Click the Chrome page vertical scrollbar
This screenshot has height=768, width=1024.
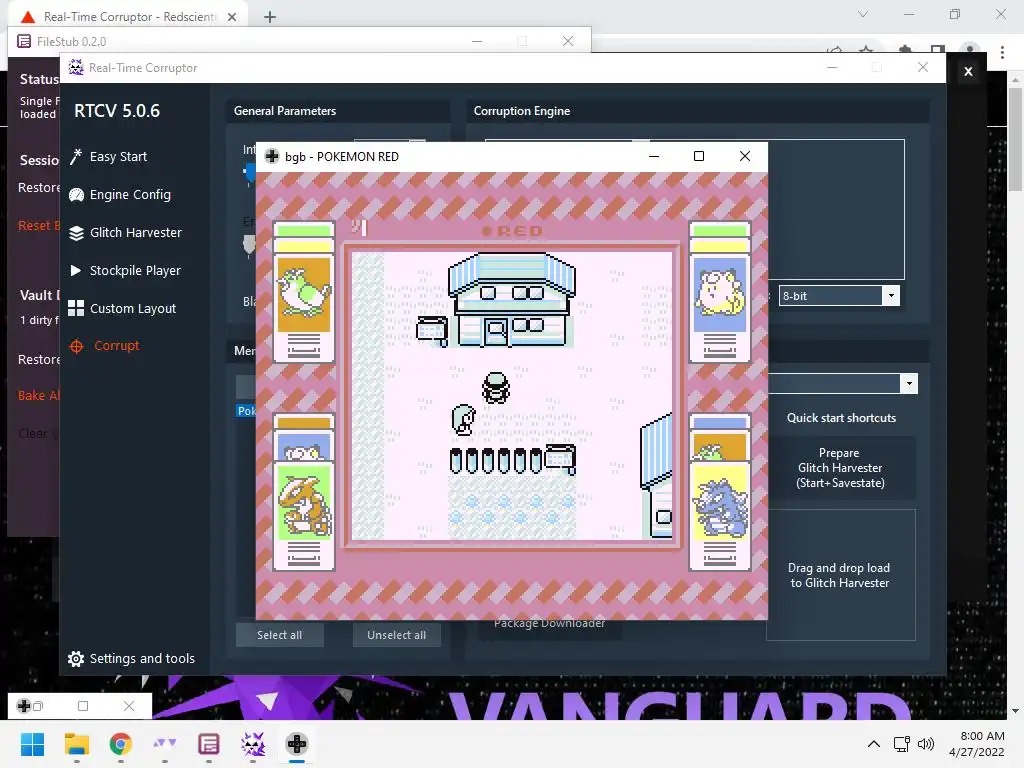(x=1015, y=140)
